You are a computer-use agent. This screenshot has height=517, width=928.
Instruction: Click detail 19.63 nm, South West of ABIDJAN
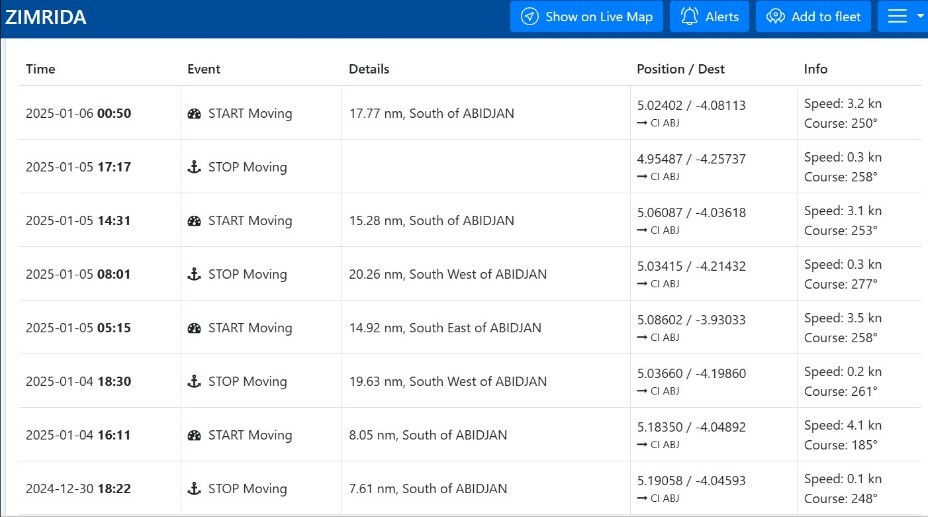click(x=447, y=381)
